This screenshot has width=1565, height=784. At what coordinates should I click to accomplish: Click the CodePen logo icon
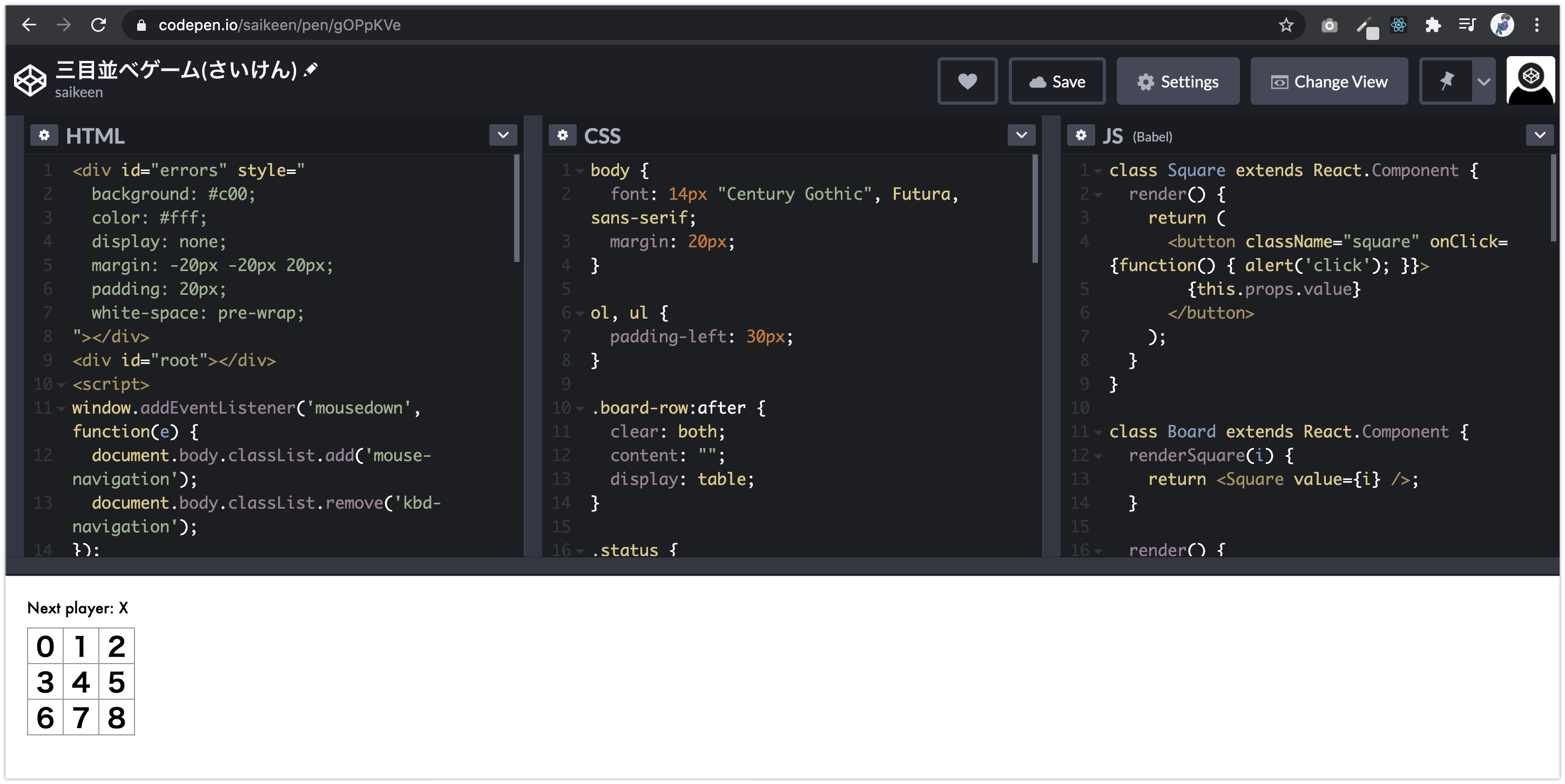(x=30, y=80)
